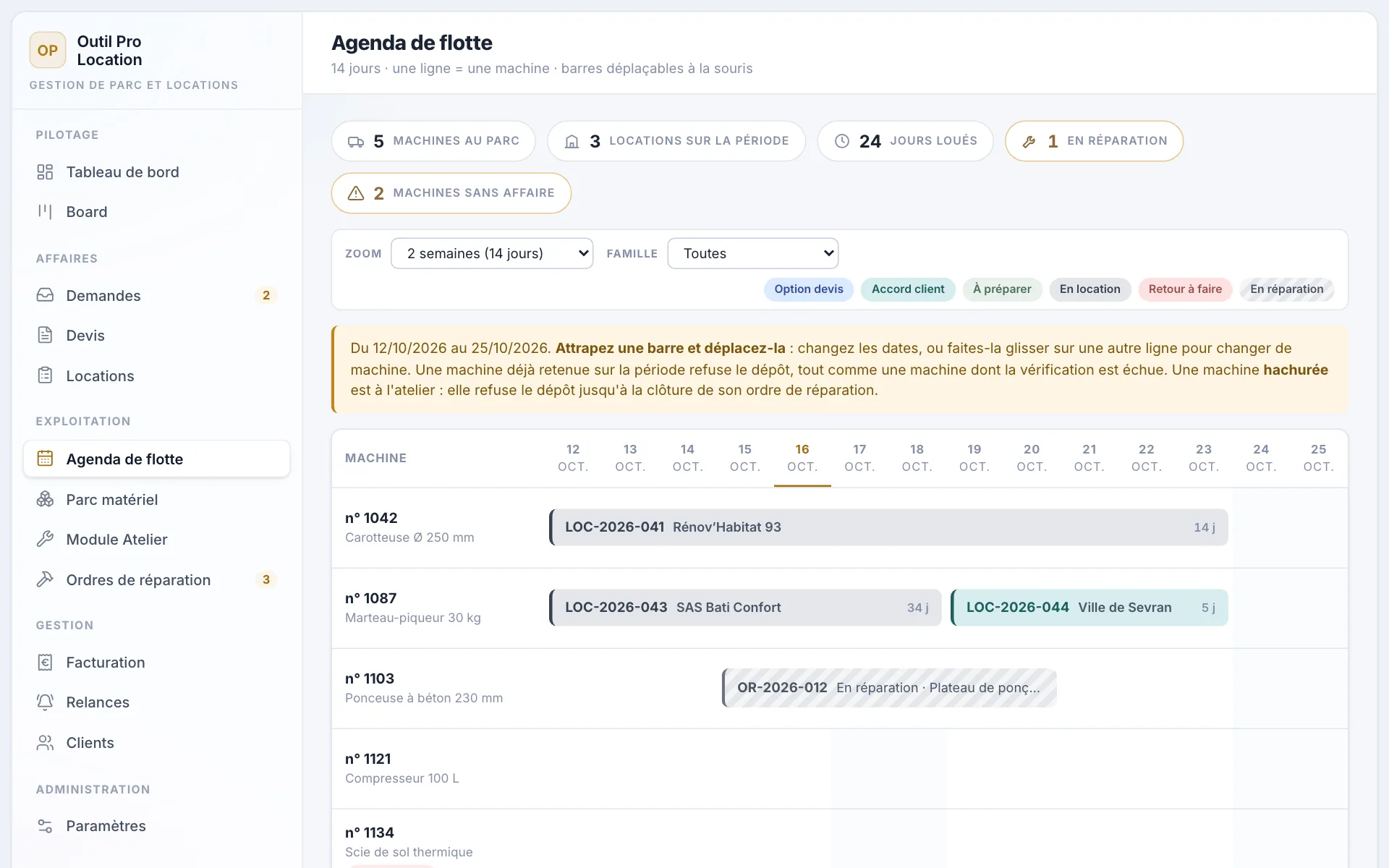
Task: Click the truck icon in Machines au parc
Action: point(356,142)
